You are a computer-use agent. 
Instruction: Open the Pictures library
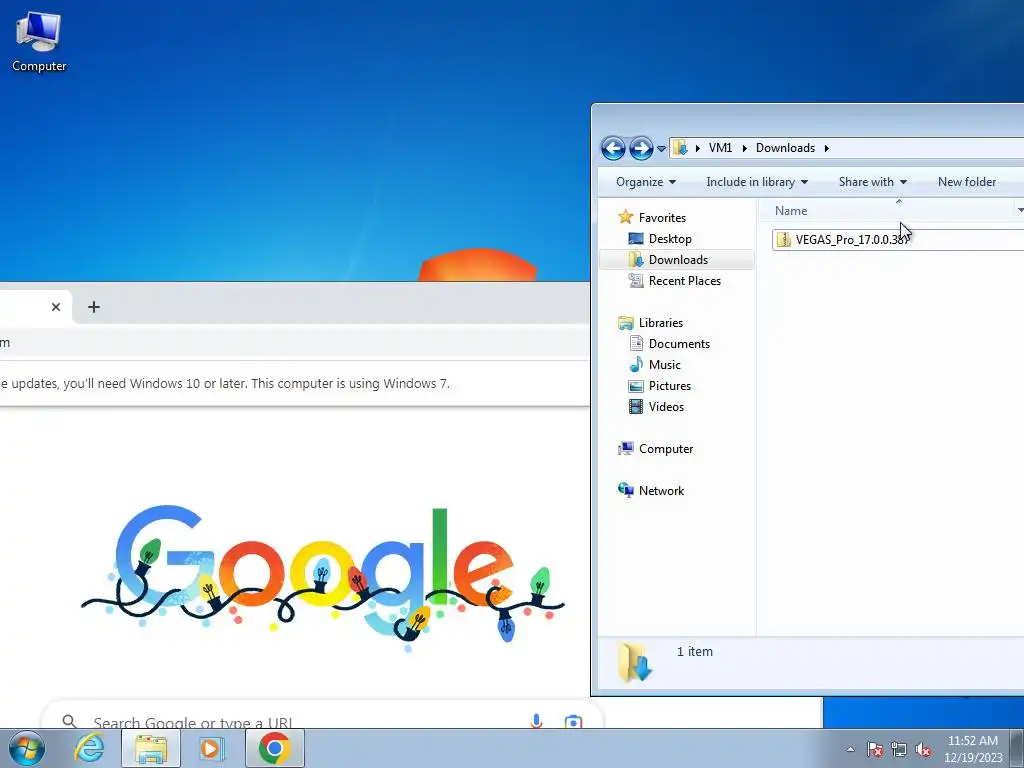point(669,385)
